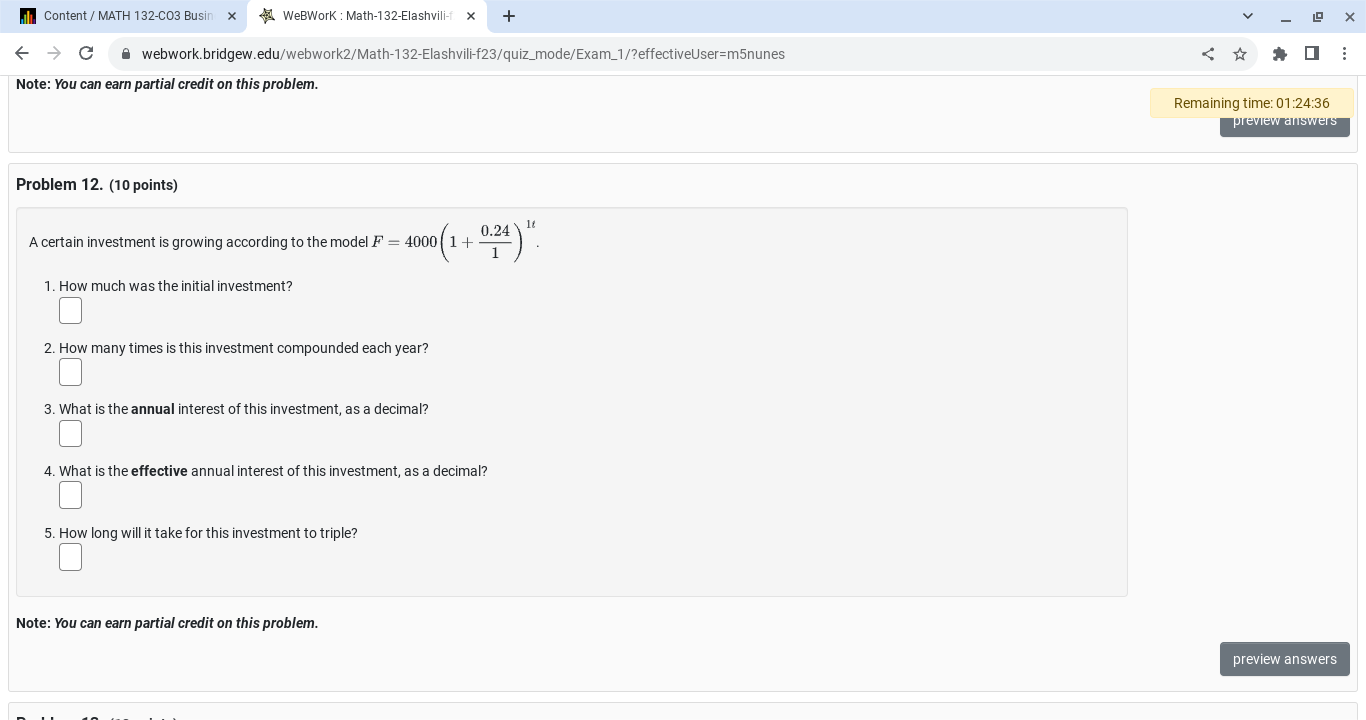Viewport: 1366px width, 720px height.
Task: Open a new tab with the plus icon
Action: [509, 16]
